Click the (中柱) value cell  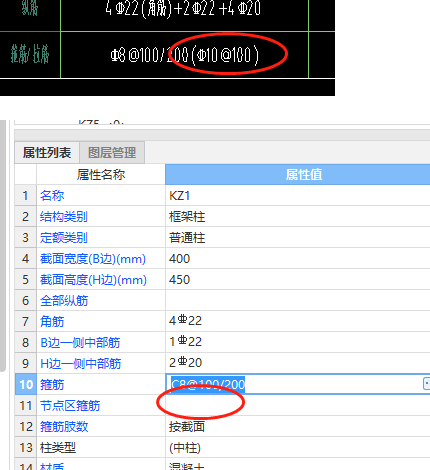298,448
